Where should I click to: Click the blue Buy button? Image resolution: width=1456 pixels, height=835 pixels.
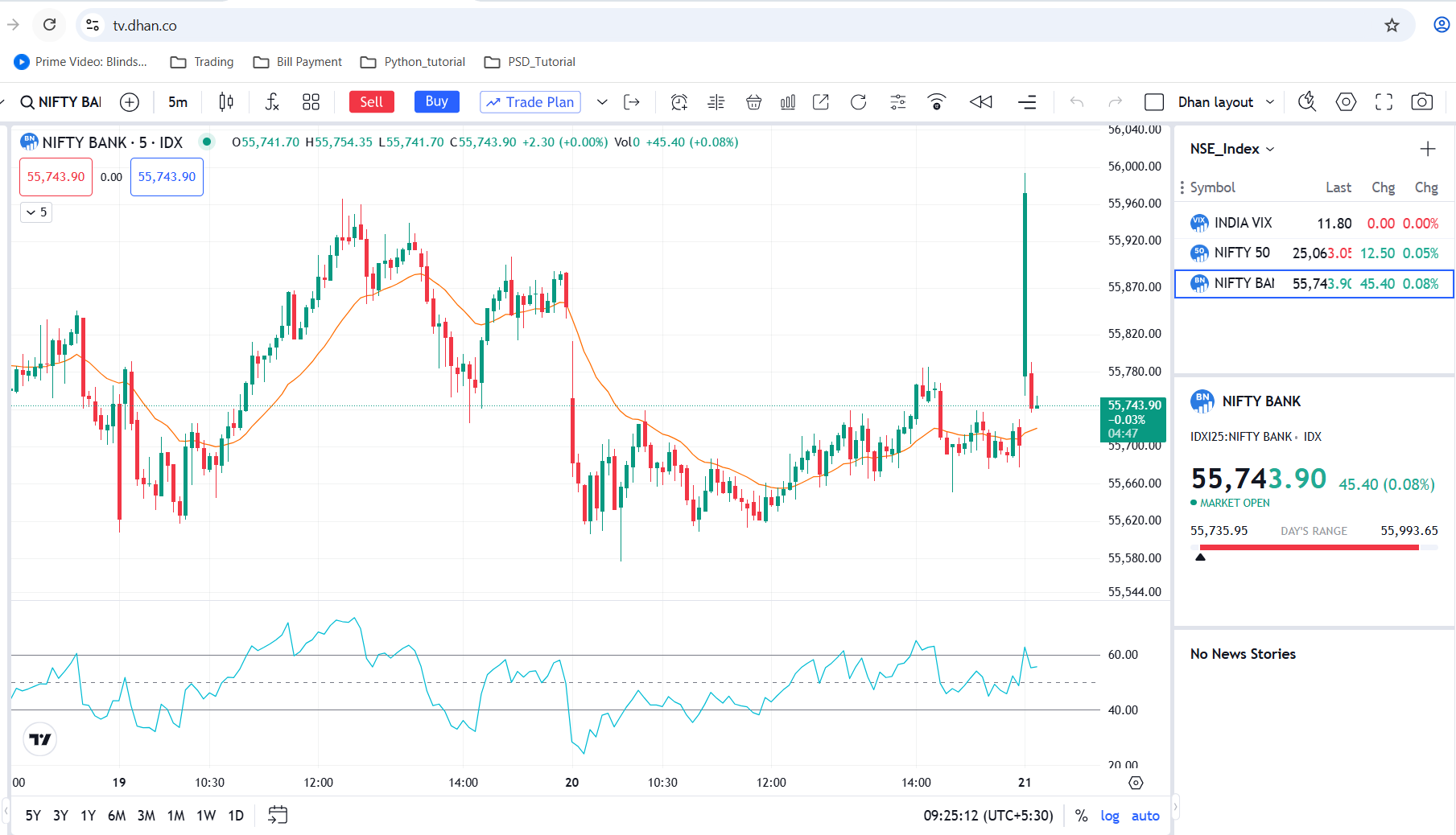pos(437,101)
